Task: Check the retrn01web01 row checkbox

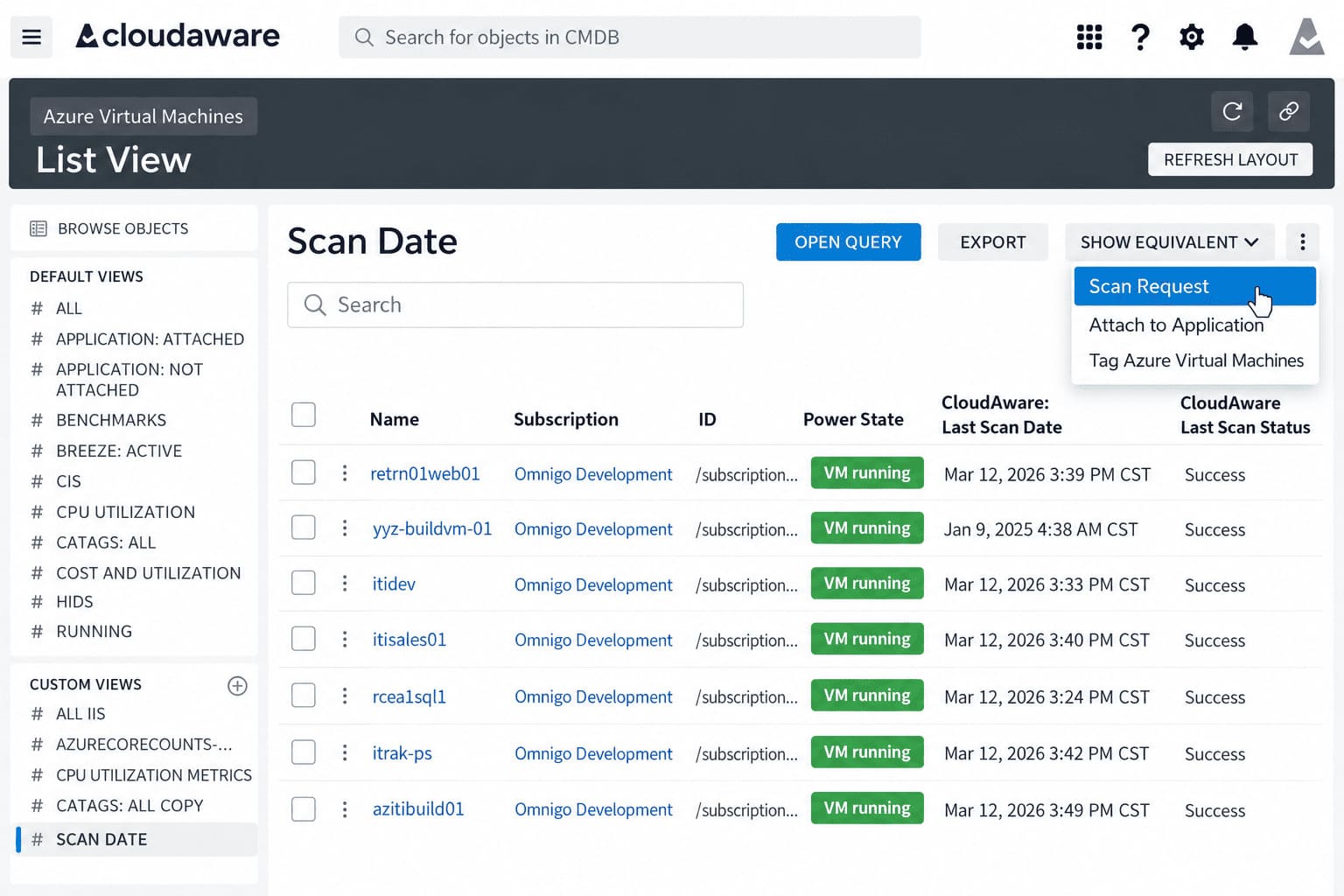Action: [x=304, y=472]
